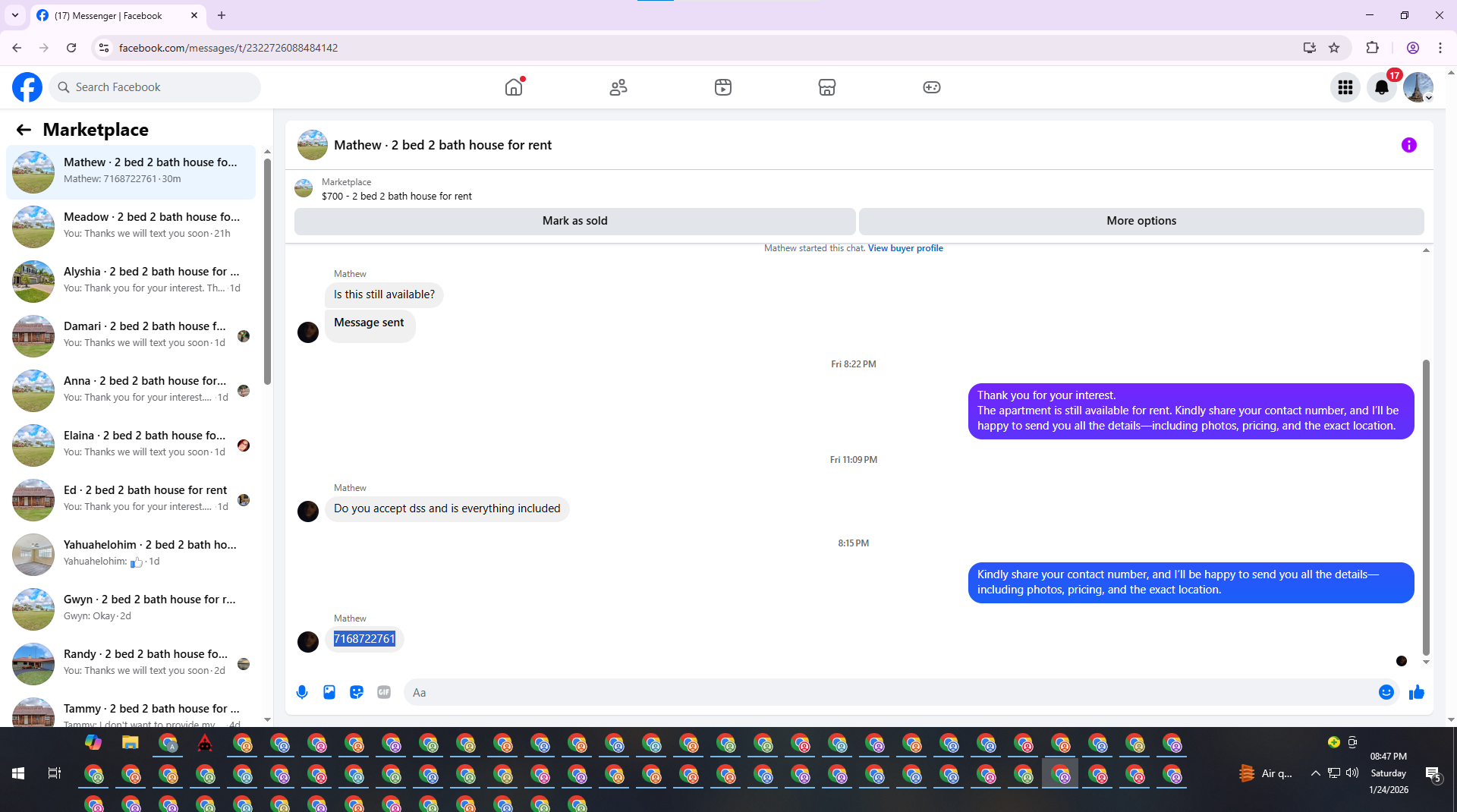Click the 'Do you accept dss' message
Image resolution: width=1457 pixels, height=812 pixels.
[447, 508]
